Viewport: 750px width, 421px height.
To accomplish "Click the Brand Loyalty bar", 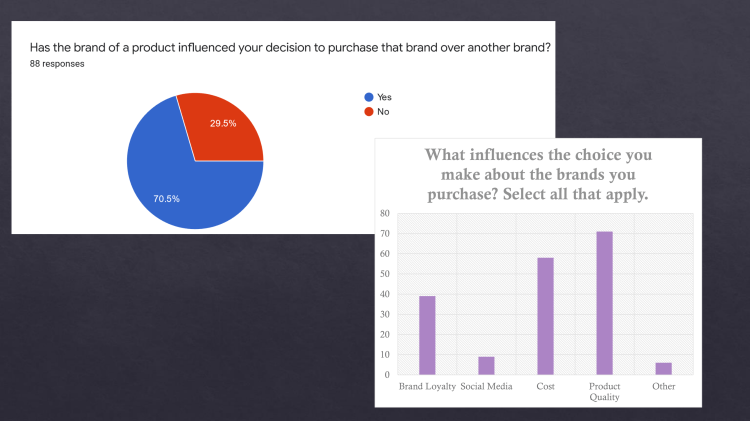I will click(427, 335).
